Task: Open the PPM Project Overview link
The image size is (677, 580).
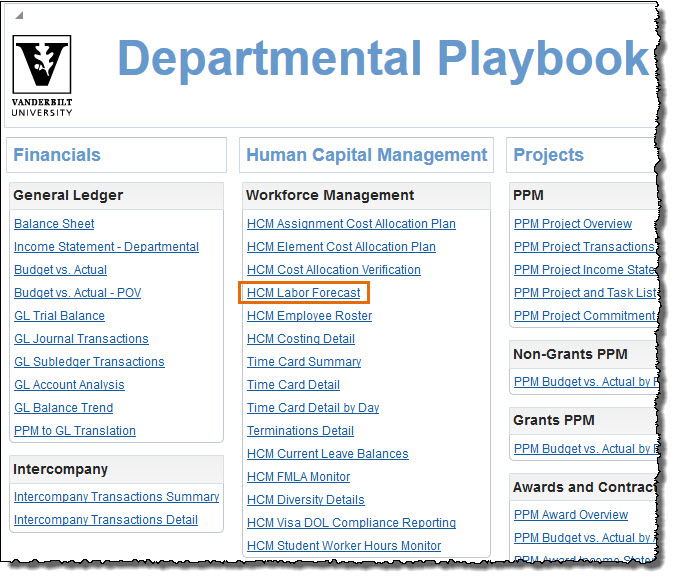Action: pos(573,224)
